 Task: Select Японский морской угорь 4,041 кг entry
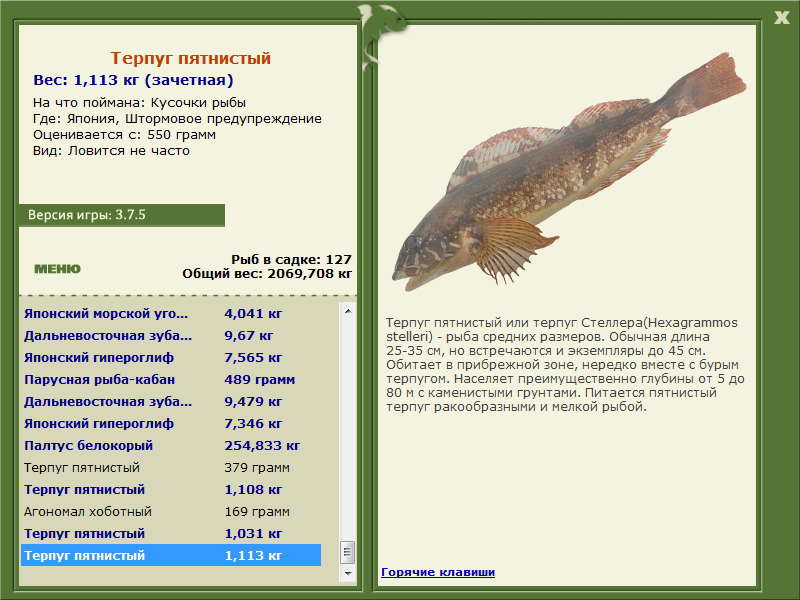coord(170,312)
